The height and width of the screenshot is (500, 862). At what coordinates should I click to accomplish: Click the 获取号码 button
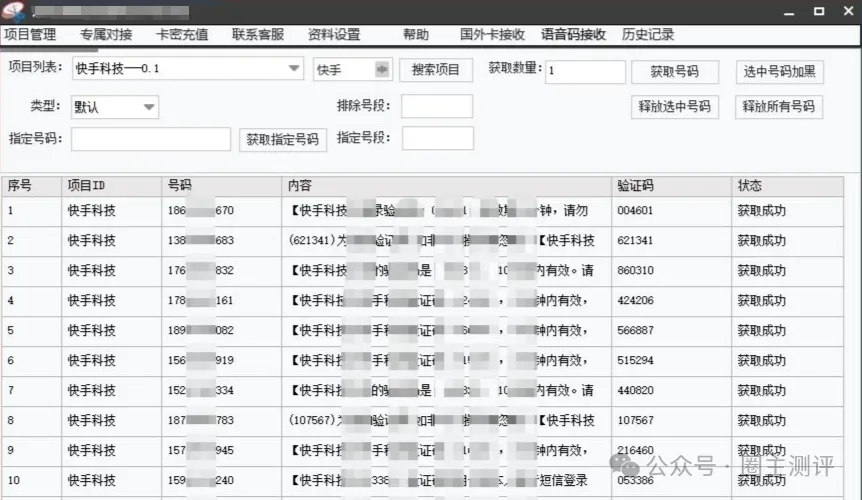click(x=675, y=72)
